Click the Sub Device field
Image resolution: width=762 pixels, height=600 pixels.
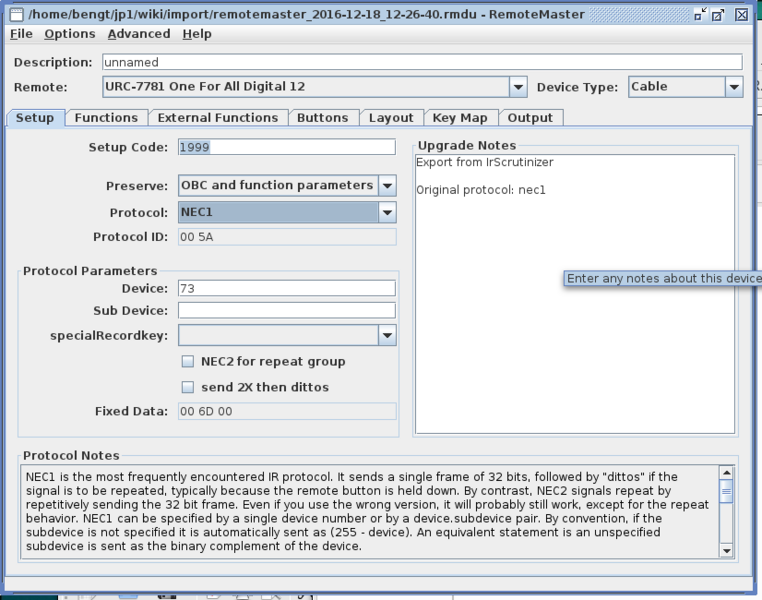point(287,310)
